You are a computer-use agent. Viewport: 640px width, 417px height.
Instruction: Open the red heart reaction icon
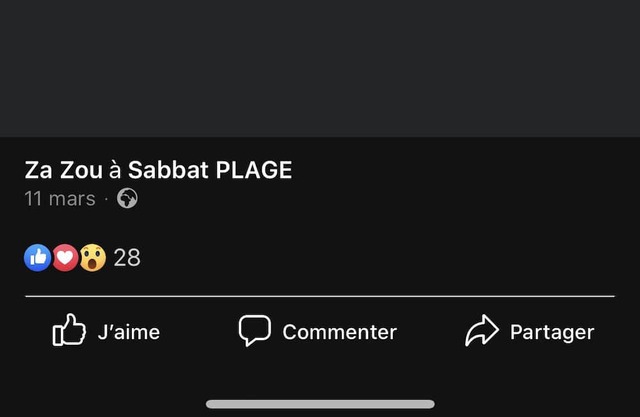tap(65, 258)
